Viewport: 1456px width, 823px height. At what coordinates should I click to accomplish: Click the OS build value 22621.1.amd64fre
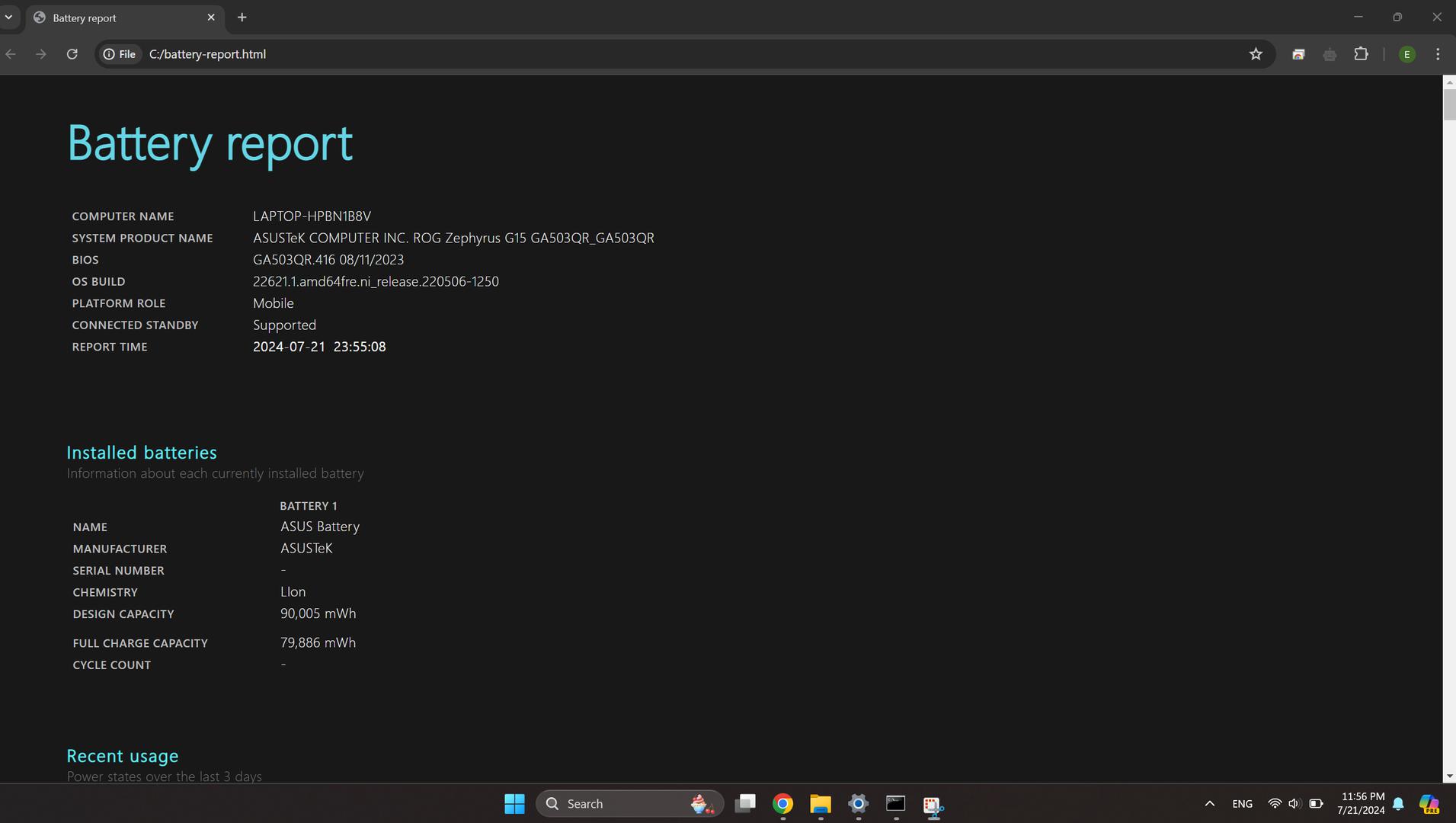376,282
